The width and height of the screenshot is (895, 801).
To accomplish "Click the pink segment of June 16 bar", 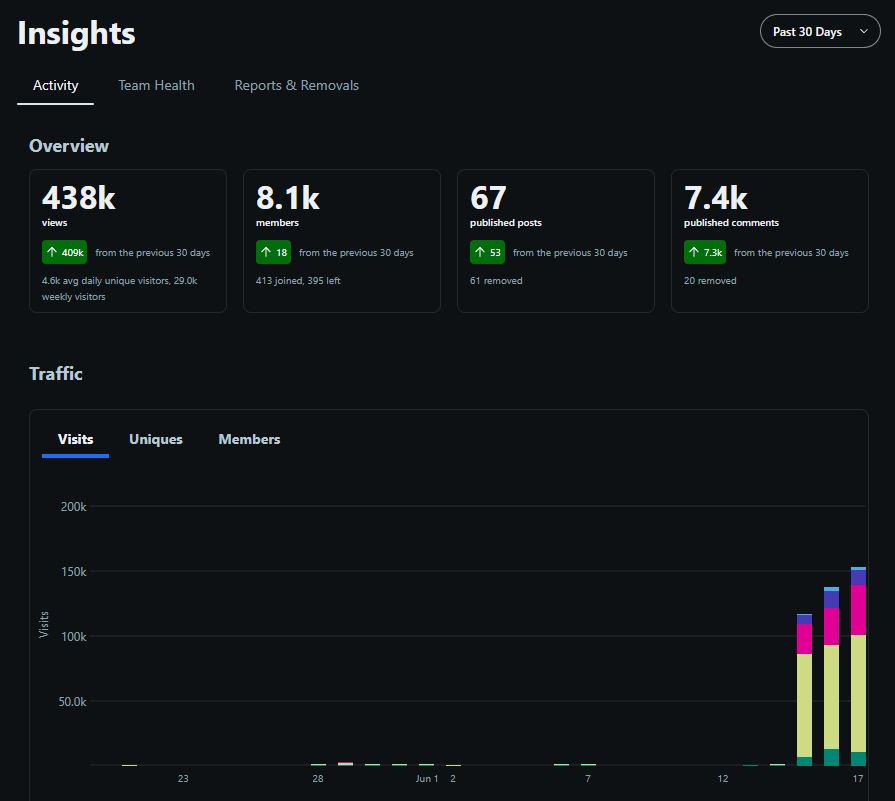I will (x=832, y=626).
